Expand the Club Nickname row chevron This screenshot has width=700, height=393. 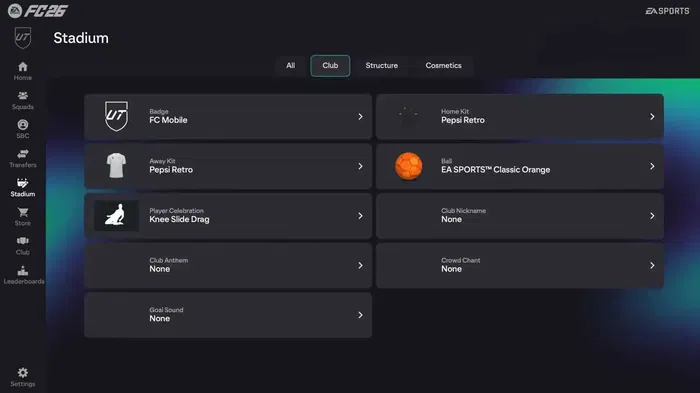[652, 216]
